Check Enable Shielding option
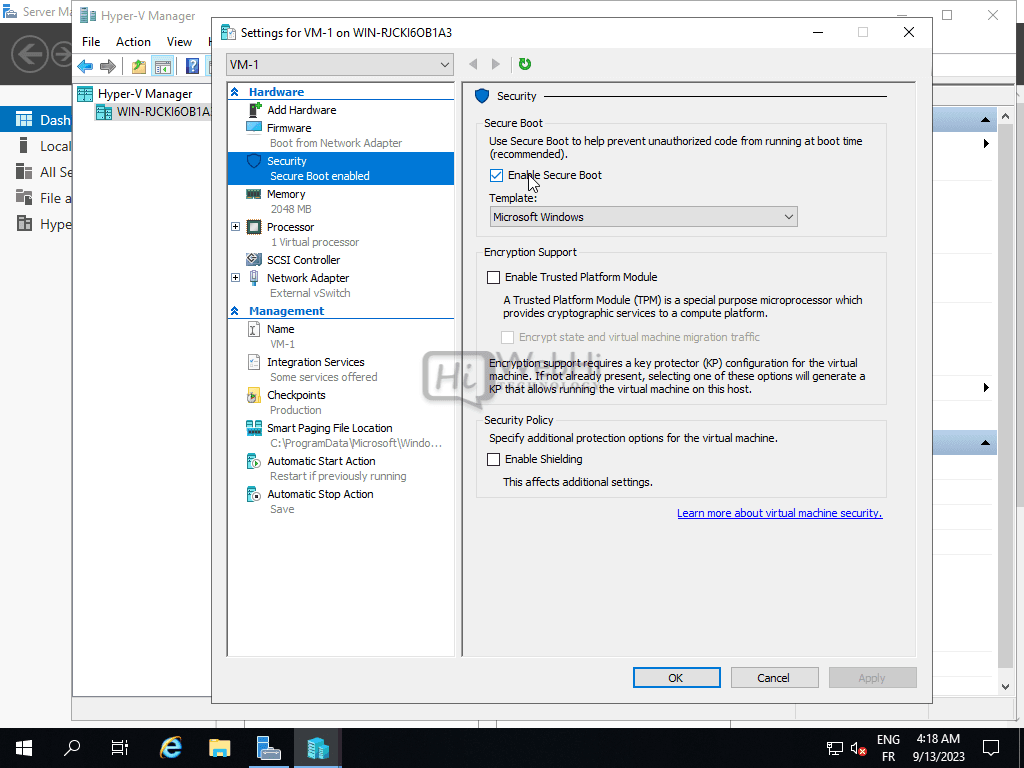Screen dimensions: 1024x768 coord(494,460)
